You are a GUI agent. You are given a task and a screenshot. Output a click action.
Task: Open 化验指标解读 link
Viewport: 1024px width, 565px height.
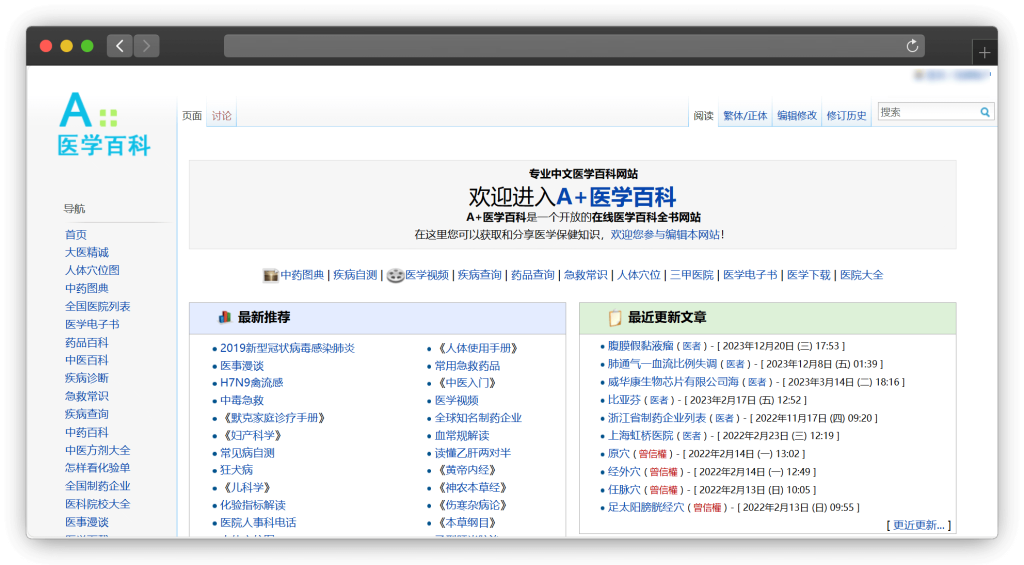click(253, 505)
